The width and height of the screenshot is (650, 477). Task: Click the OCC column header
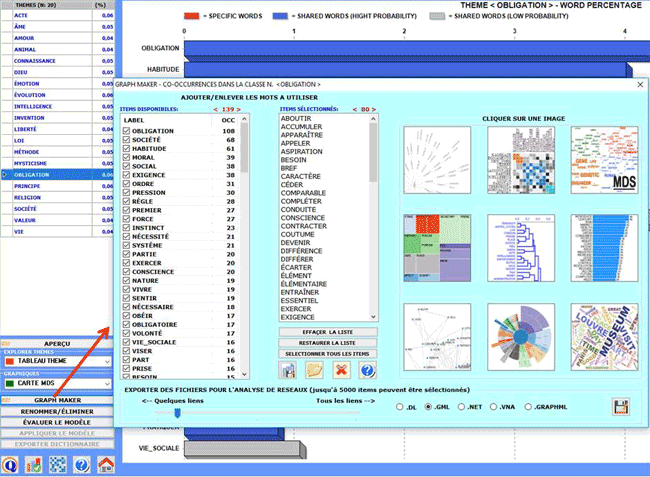click(228, 120)
